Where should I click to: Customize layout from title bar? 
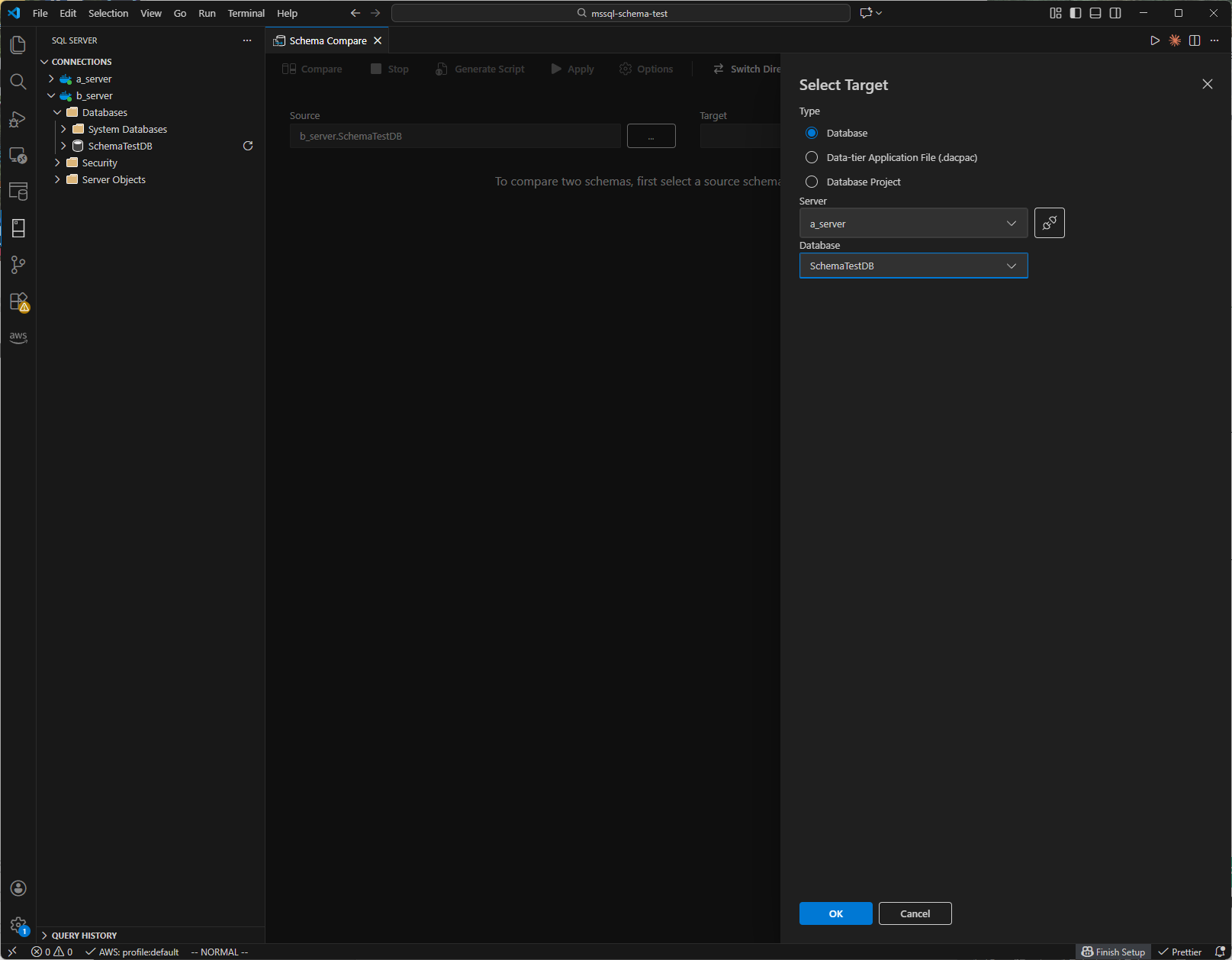[x=1056, y=13]
